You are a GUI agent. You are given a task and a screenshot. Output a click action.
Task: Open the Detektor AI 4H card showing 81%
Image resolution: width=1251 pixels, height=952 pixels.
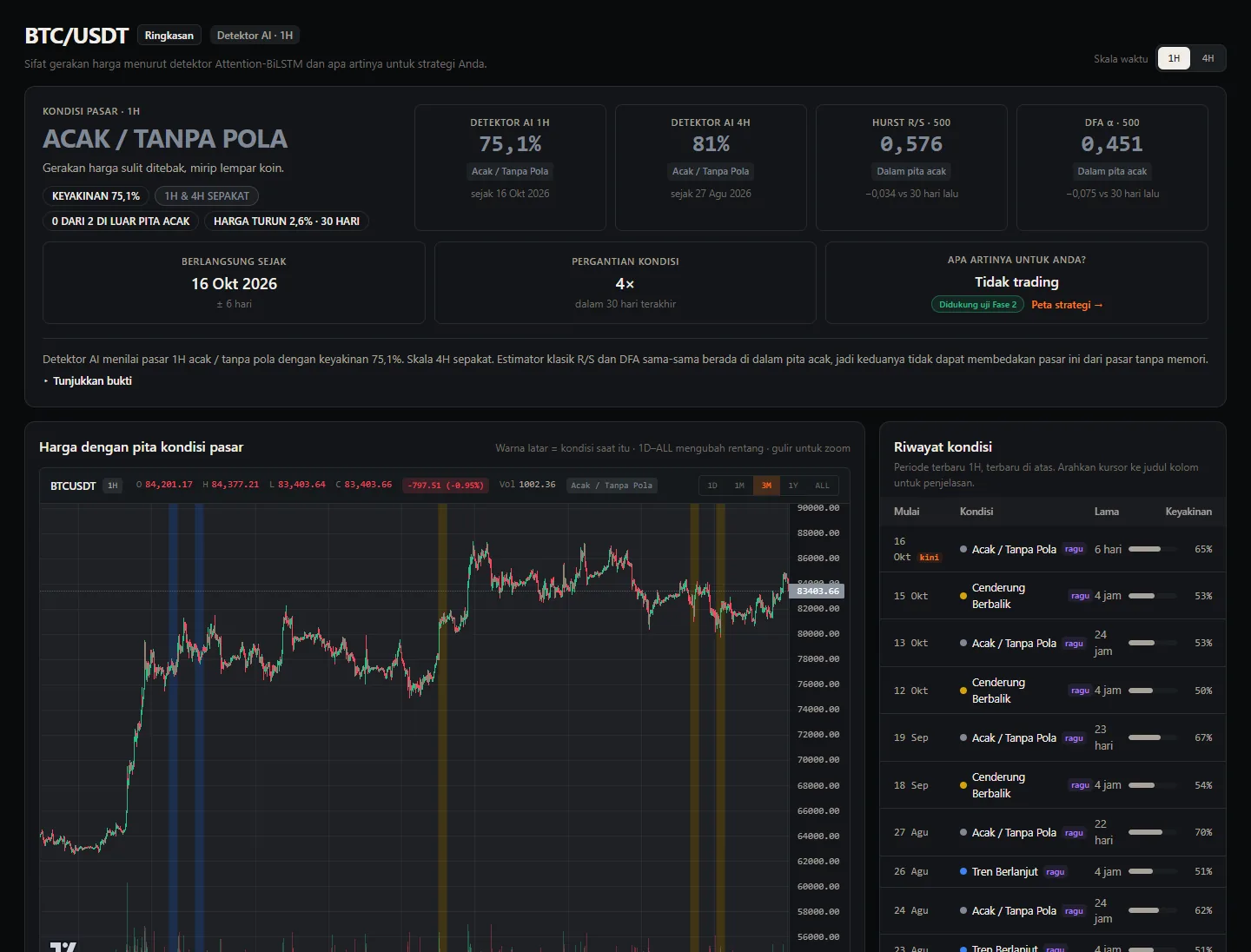coord(711,168)
